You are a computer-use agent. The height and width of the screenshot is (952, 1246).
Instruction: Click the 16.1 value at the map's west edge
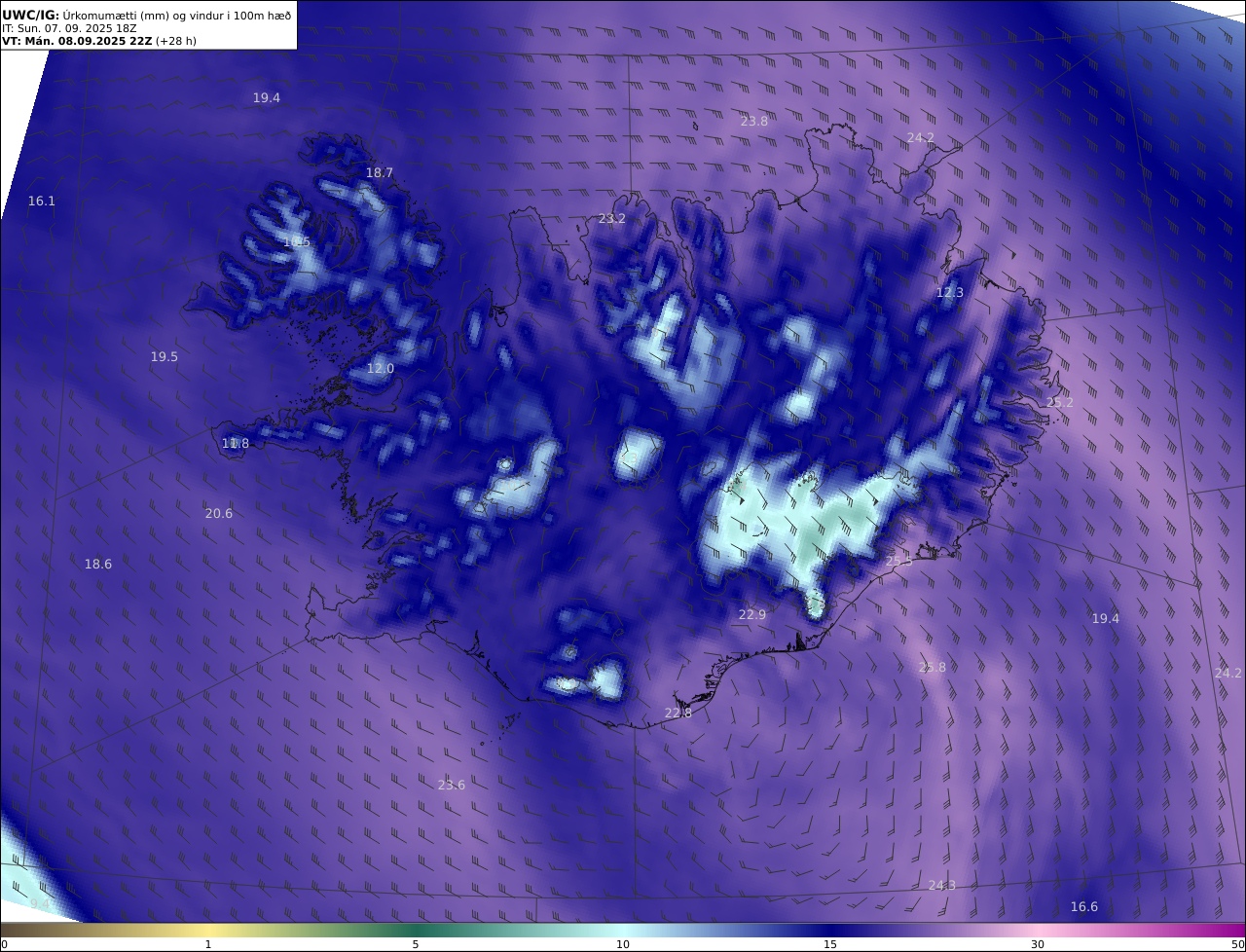[42, 201]
